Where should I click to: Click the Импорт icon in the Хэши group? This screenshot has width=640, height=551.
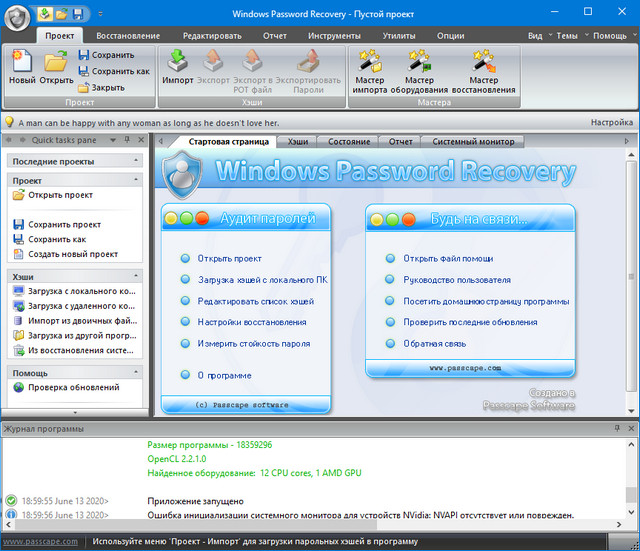(178, 67)
